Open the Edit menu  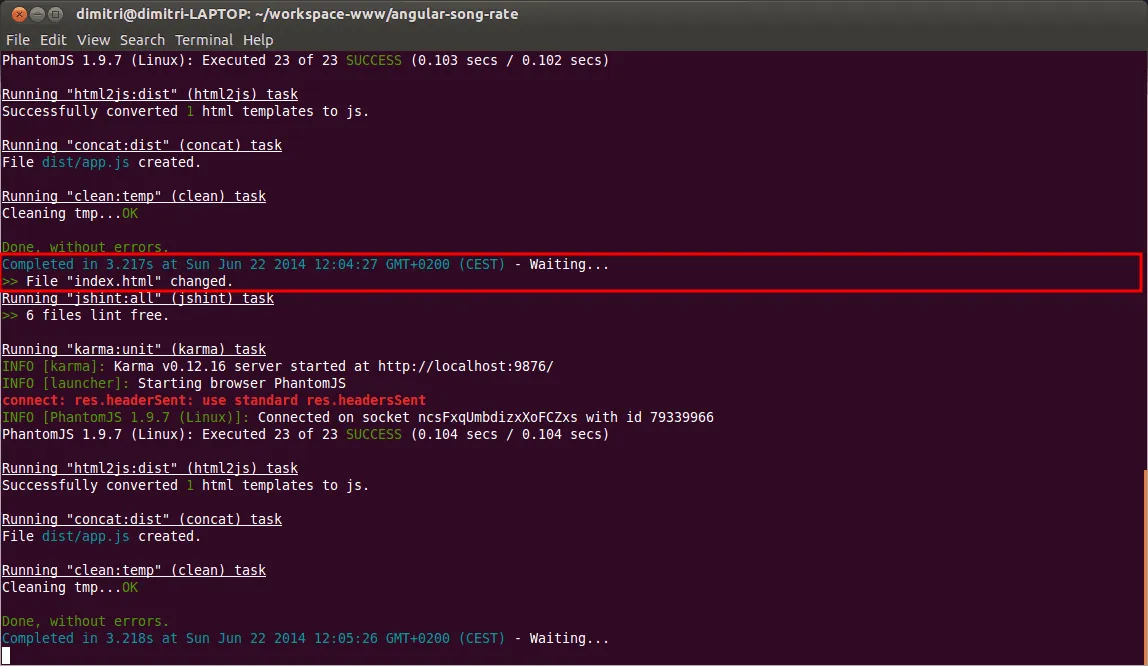pos(53,40)
